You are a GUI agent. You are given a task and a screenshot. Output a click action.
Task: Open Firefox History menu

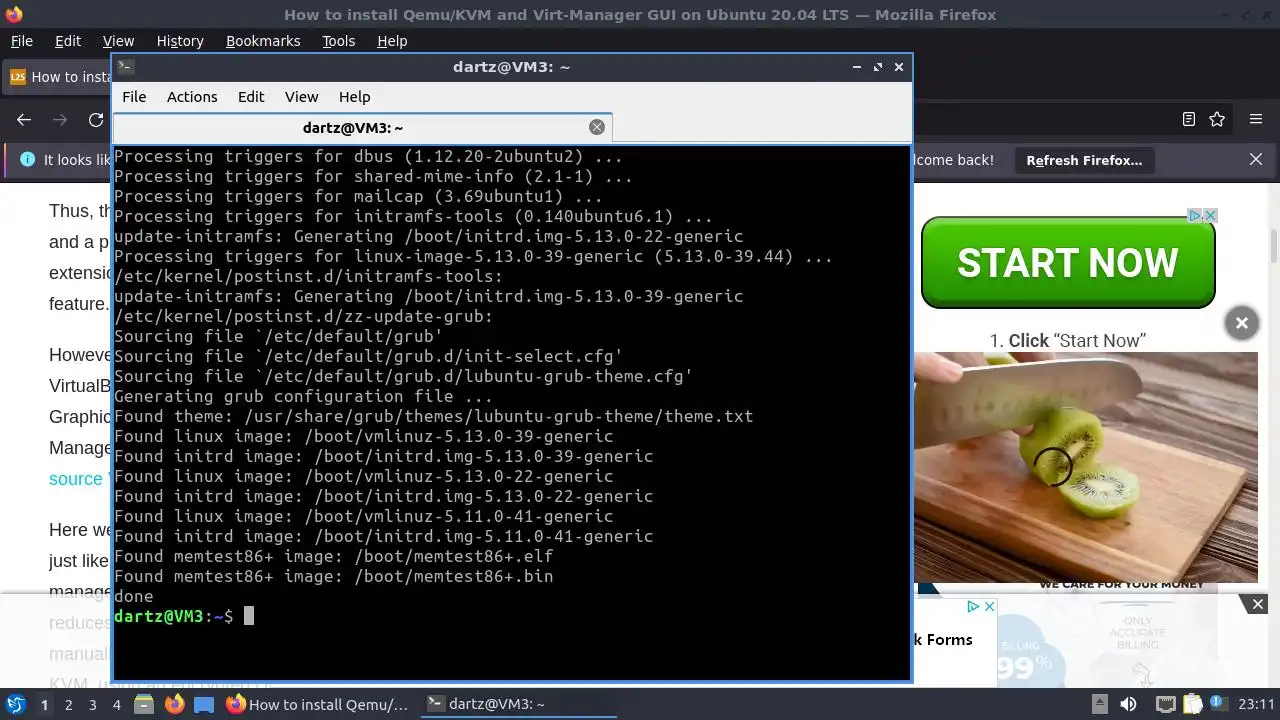coord(180,41)
